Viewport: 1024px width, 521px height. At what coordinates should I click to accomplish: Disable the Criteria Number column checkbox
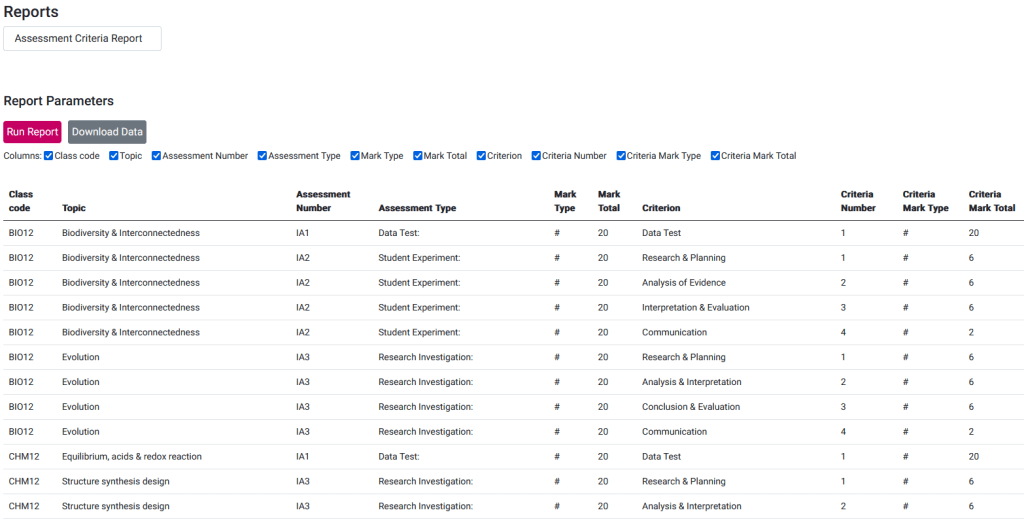click(536, 156)
